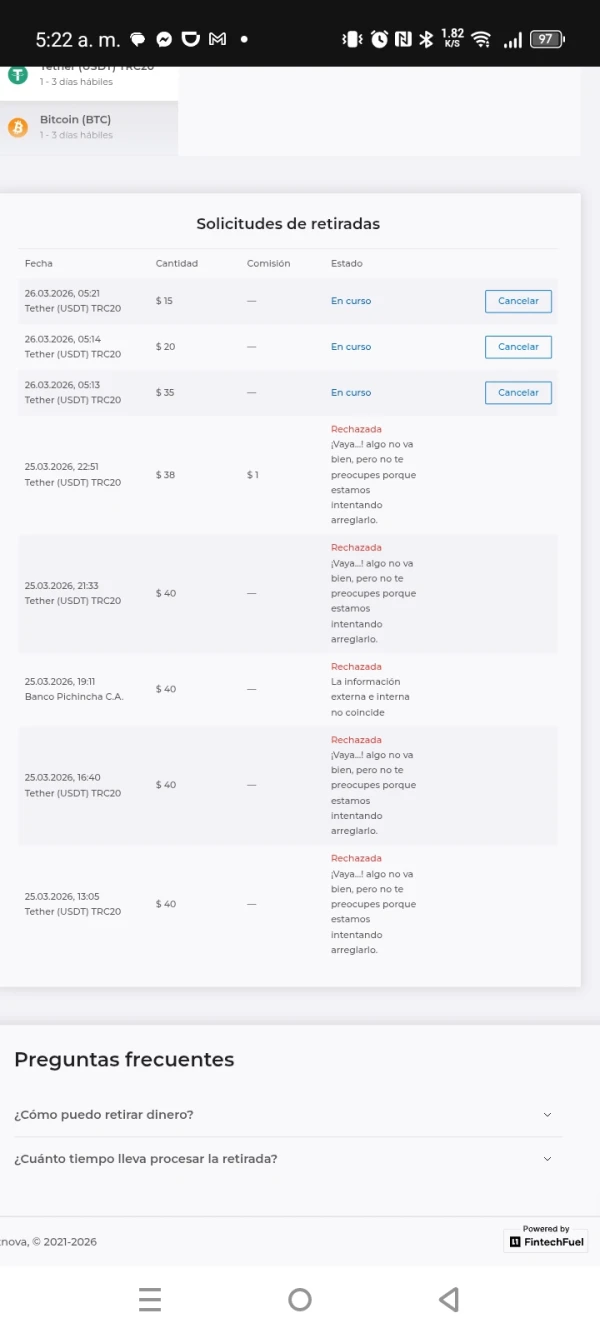Tap the FintechFuel logo in the footer
The height and width of the screenshot is (1333, 600).
pyautogui.click(x=546, y=1241)
